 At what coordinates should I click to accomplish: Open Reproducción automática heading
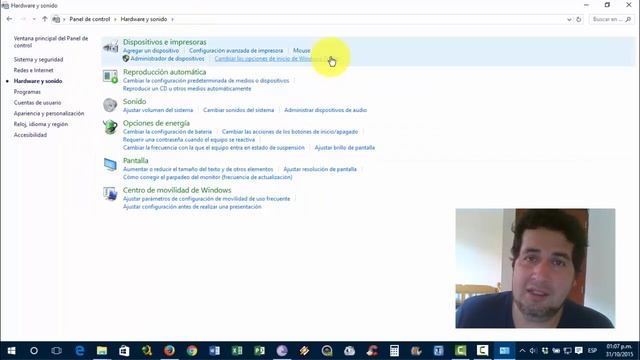(x=164, y=72)
